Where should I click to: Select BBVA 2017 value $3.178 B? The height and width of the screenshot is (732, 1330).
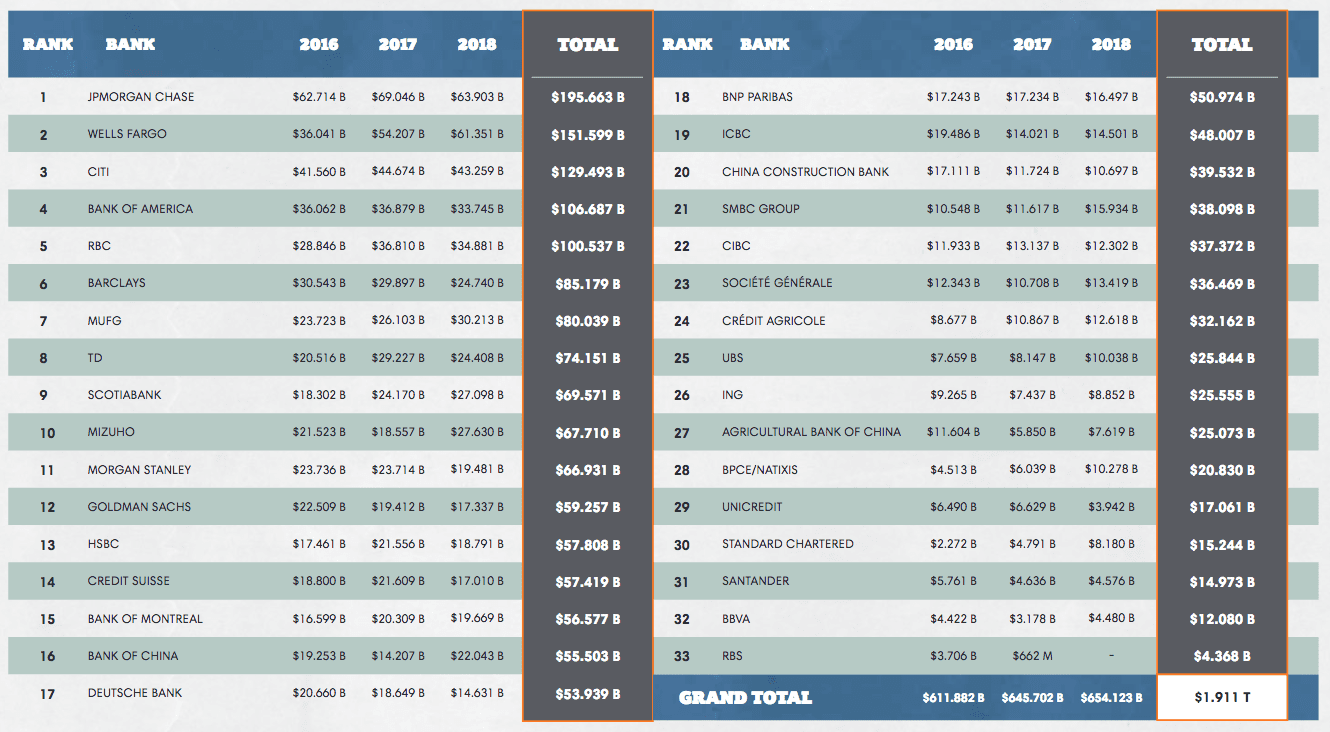tap(1034, 618)
